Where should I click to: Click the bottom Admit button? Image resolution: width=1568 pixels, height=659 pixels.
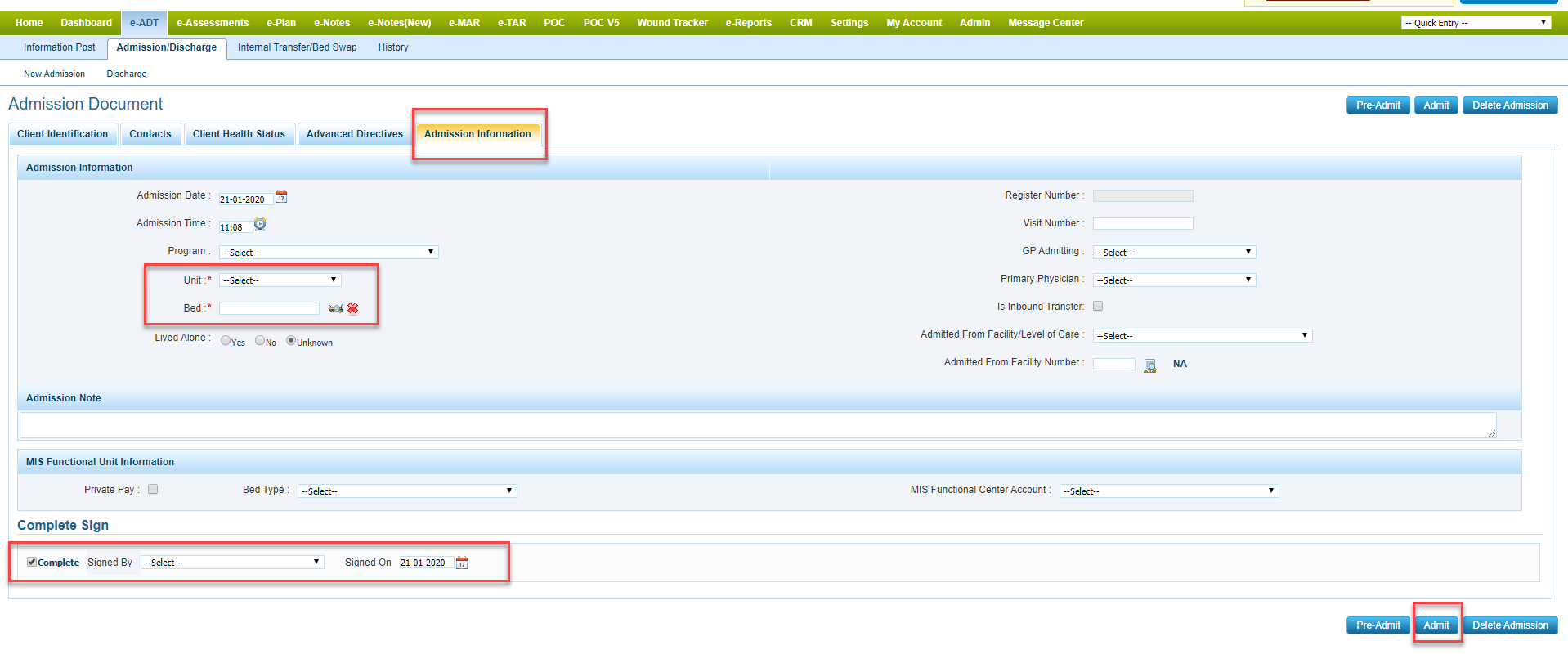pyautogui.click(x=1436, y=625)
